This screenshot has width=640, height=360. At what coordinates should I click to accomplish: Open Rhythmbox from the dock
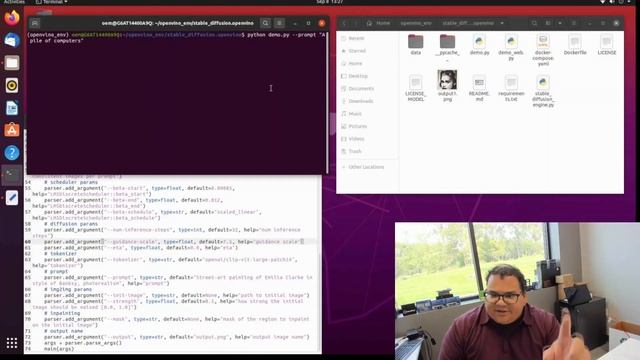12,85
